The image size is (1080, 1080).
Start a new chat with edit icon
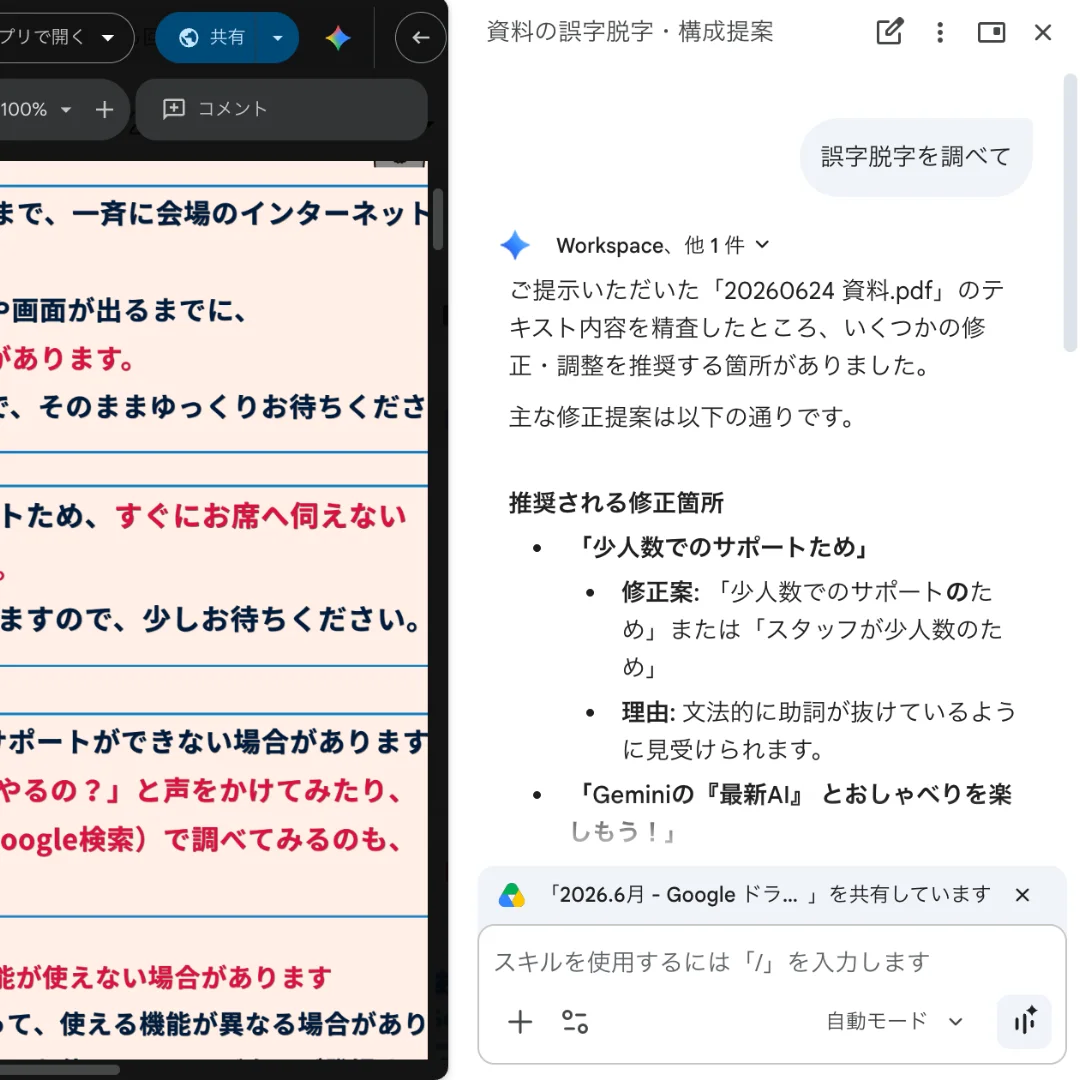[x=889, y=32]
